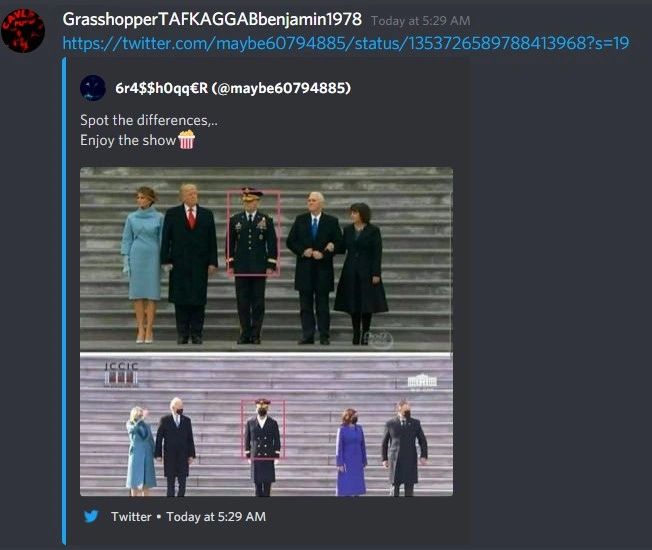Click the Twitter bird icon in the footer
Viewport: 652px width, 550px height.
[91, 516]
